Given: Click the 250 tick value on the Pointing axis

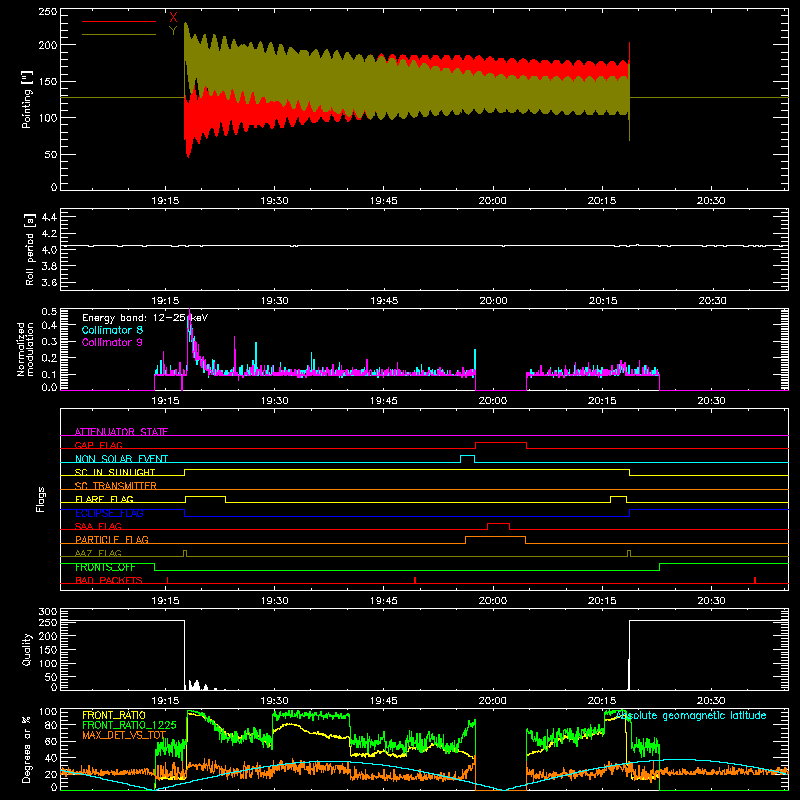Looking at the screenshot, I should (x=48, y=11).
